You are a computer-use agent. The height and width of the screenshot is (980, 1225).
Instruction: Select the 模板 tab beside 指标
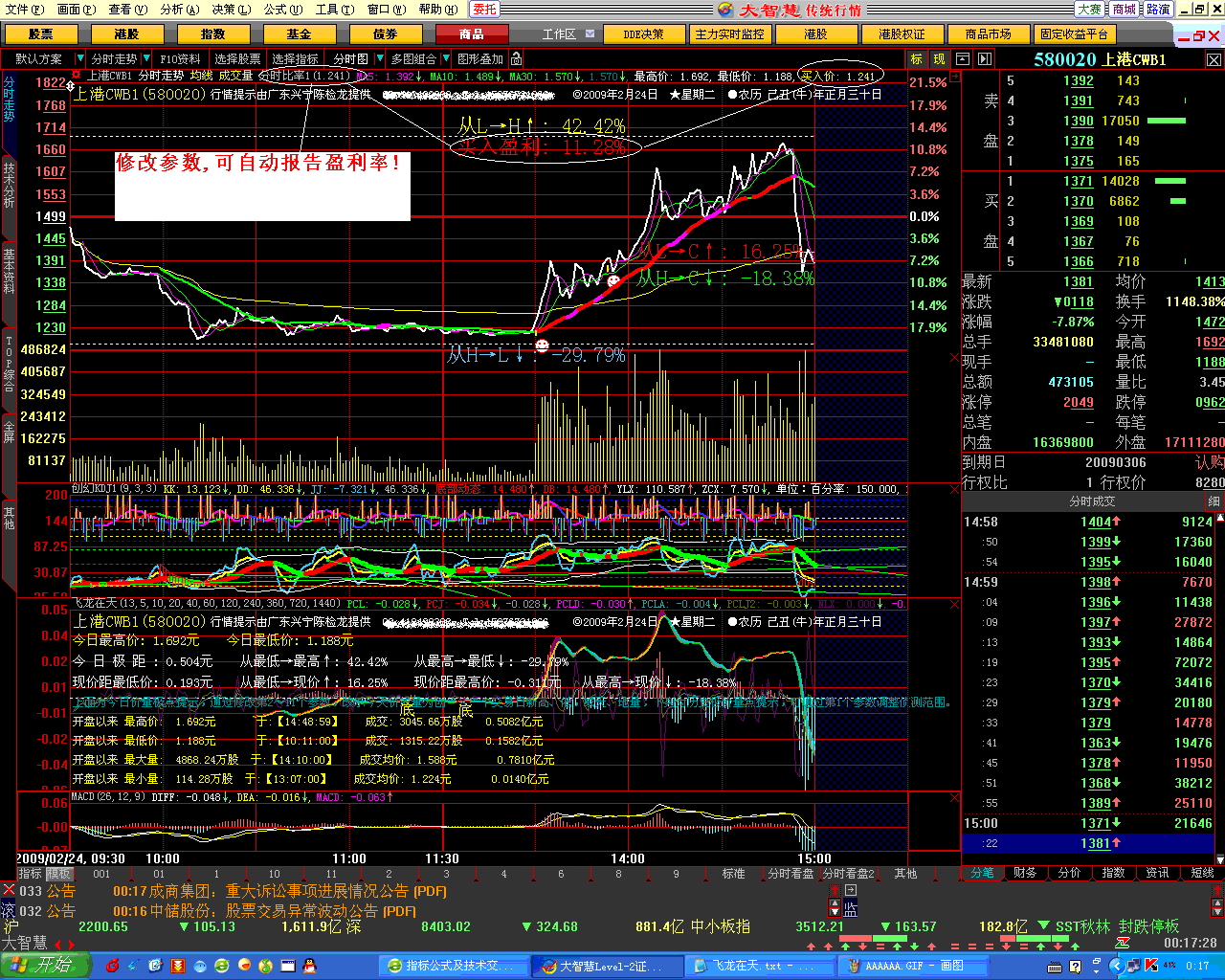pos(59,874)
